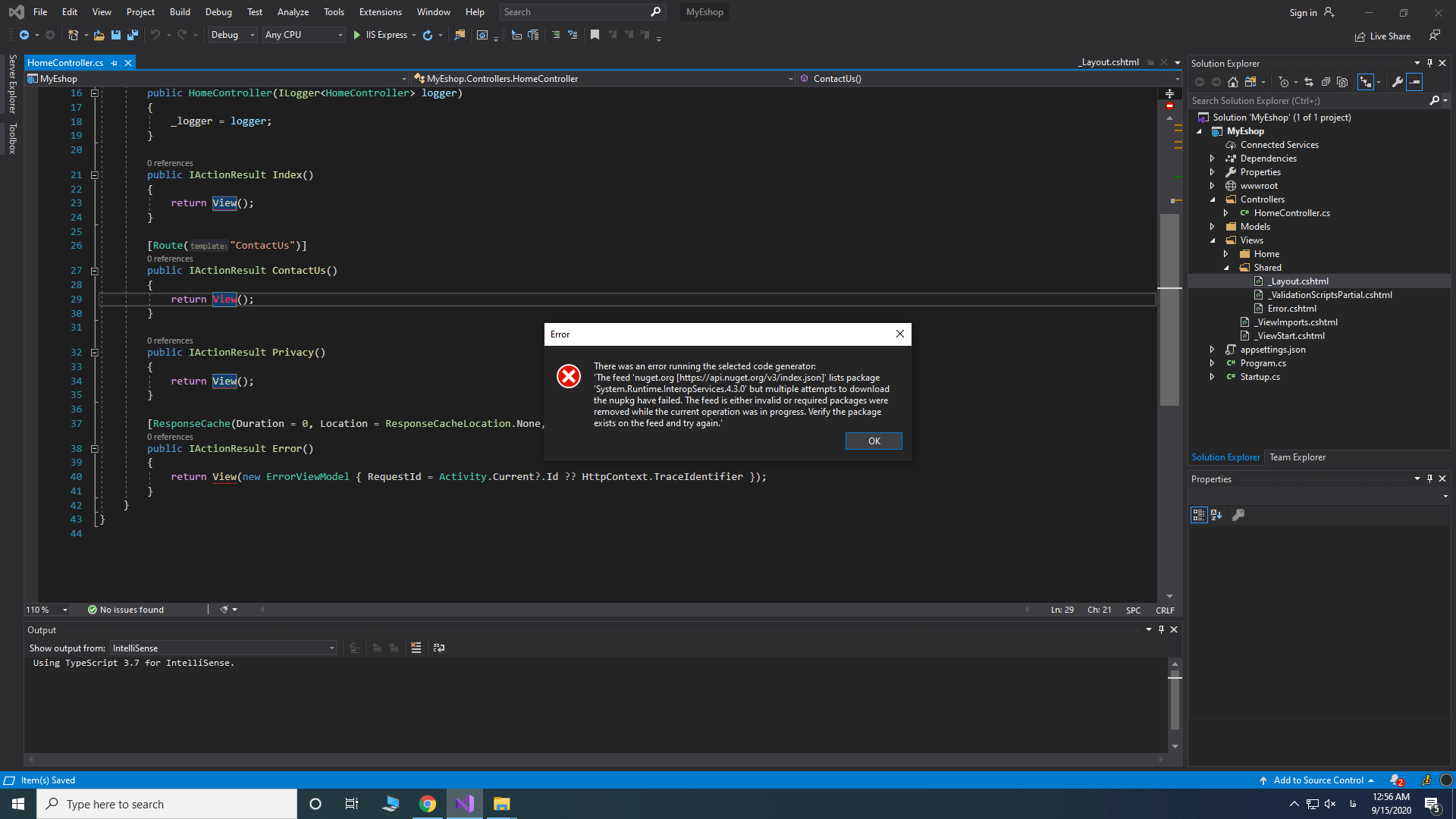Click Clear All icon in Output panel

pyautogui.click(x=416, y=648)
